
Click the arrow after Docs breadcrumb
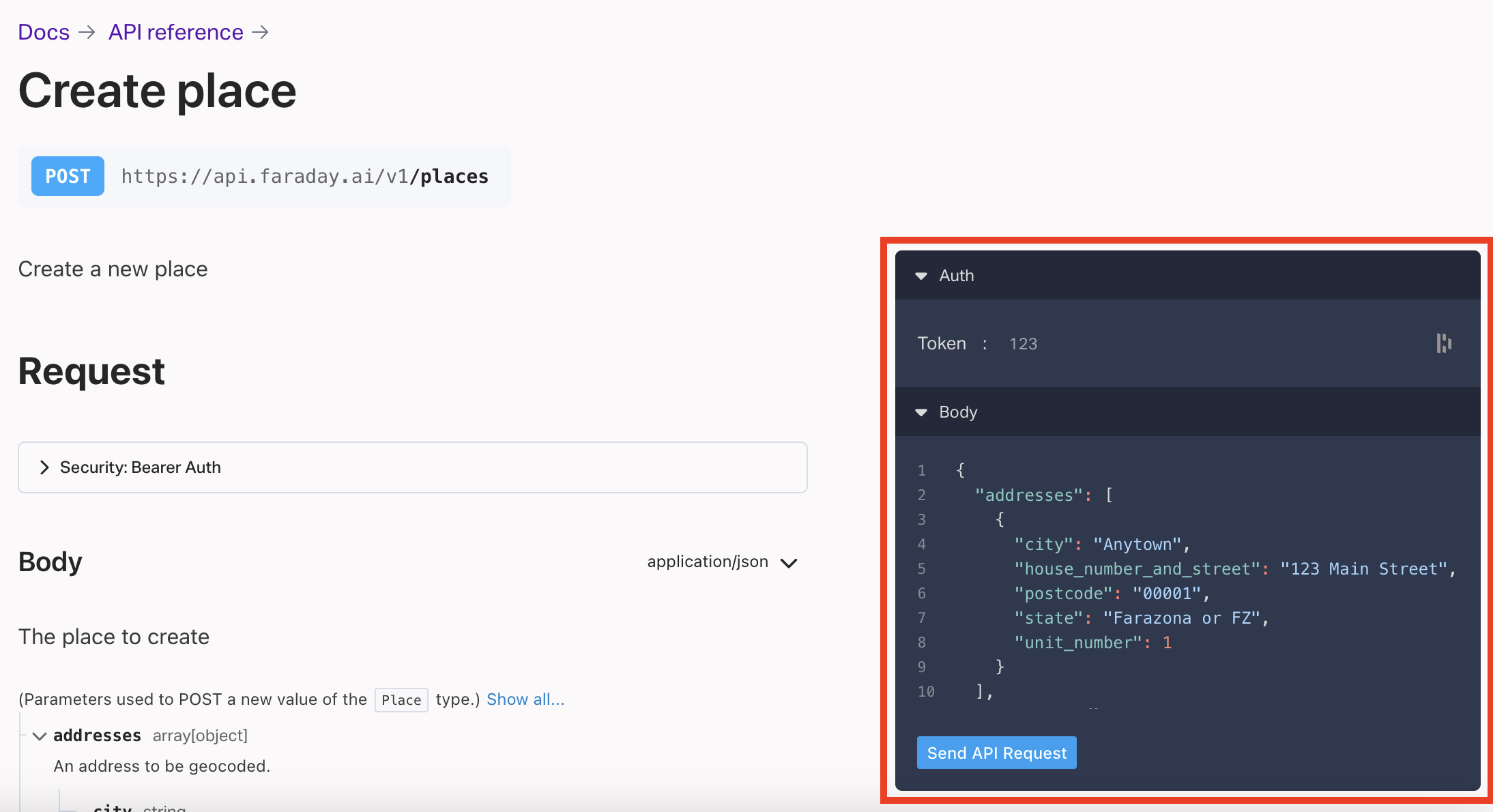click(87, 32)
